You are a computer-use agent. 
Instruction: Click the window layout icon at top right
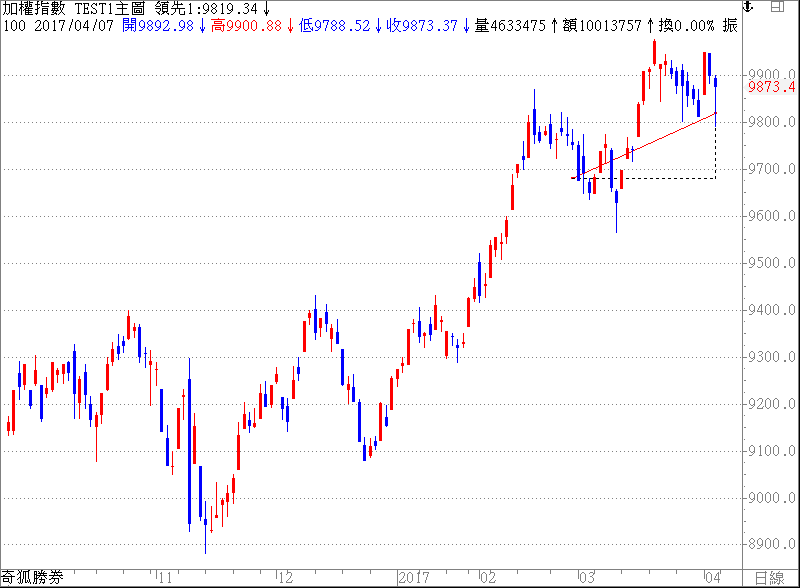pyautogui.click(x=777, y=6)
